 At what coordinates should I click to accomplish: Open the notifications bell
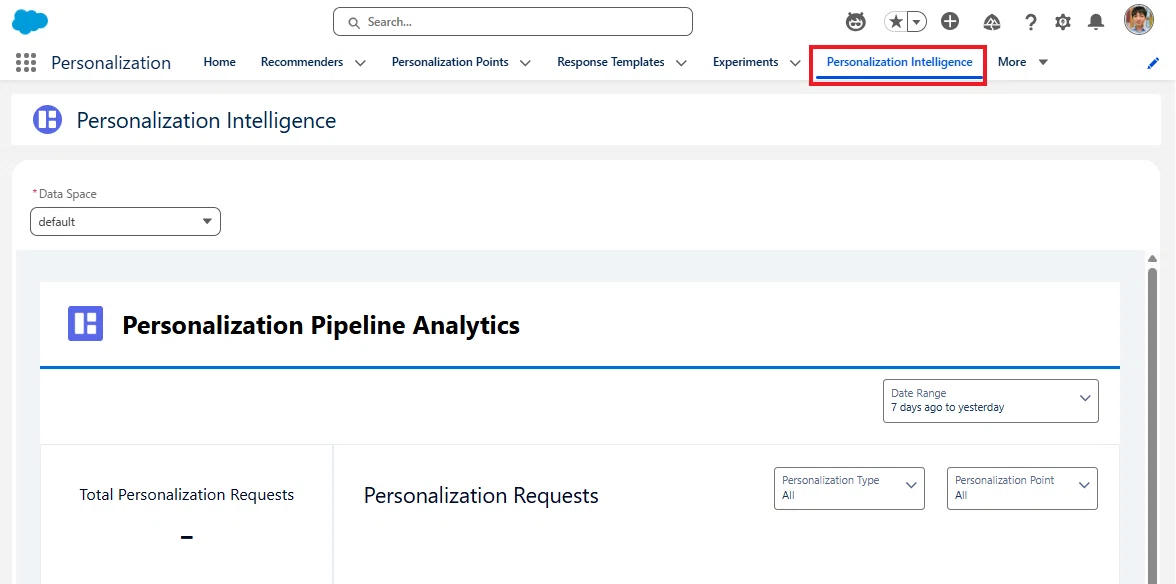click(1096, 22)
